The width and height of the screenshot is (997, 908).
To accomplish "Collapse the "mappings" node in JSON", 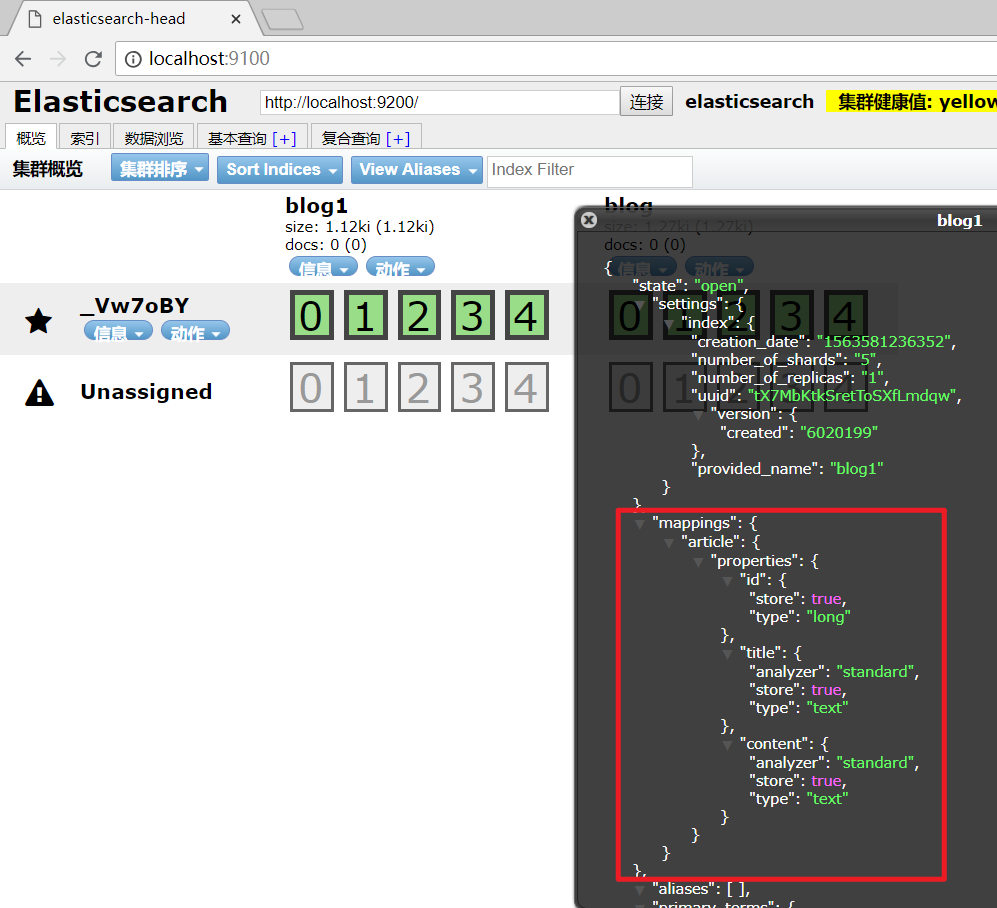I will click(640, 523).
